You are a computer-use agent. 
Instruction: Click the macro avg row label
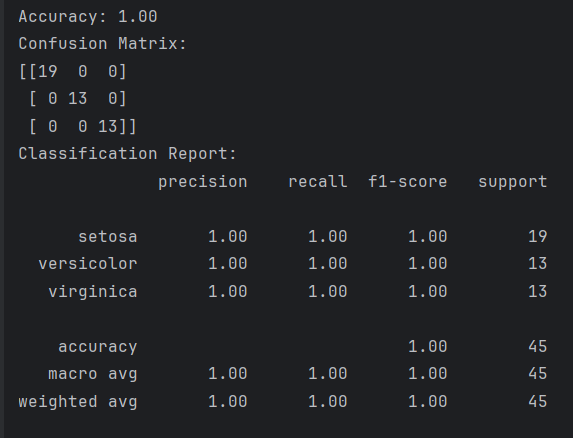(93, 374)
